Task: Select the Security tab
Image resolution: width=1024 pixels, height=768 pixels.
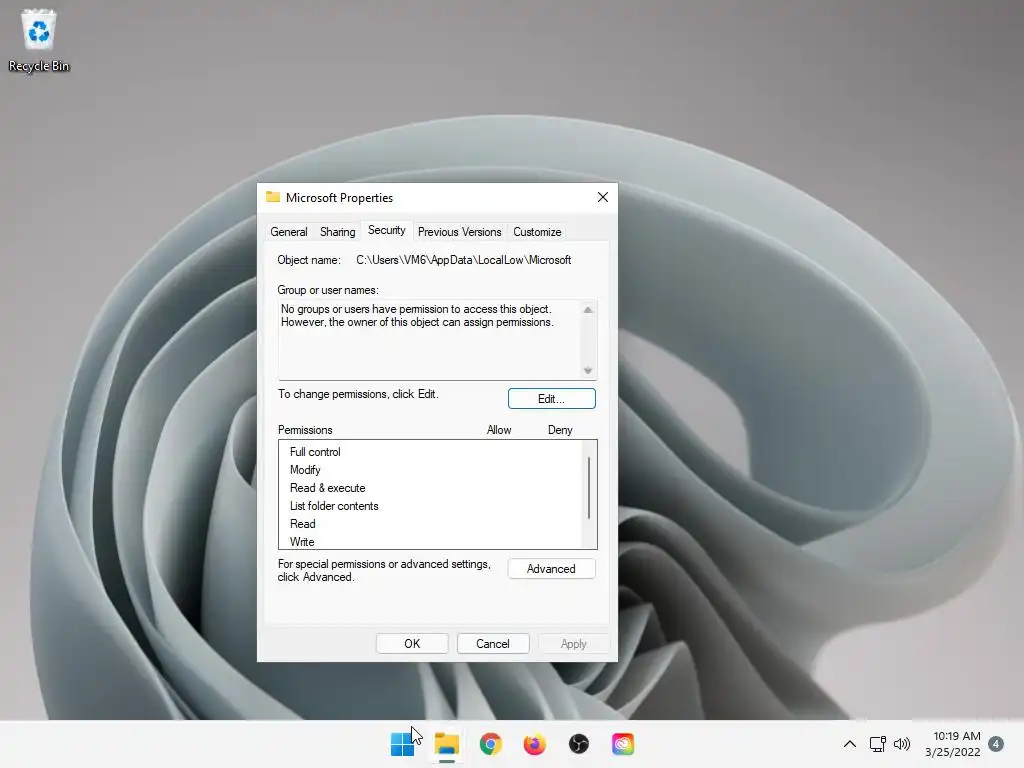Action: pyautogui.click(x=387, y=230)
